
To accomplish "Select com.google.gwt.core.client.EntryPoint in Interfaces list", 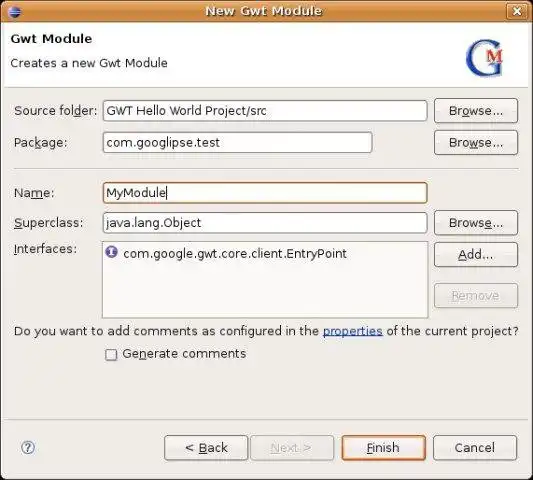I will click(x=235, y=254).
